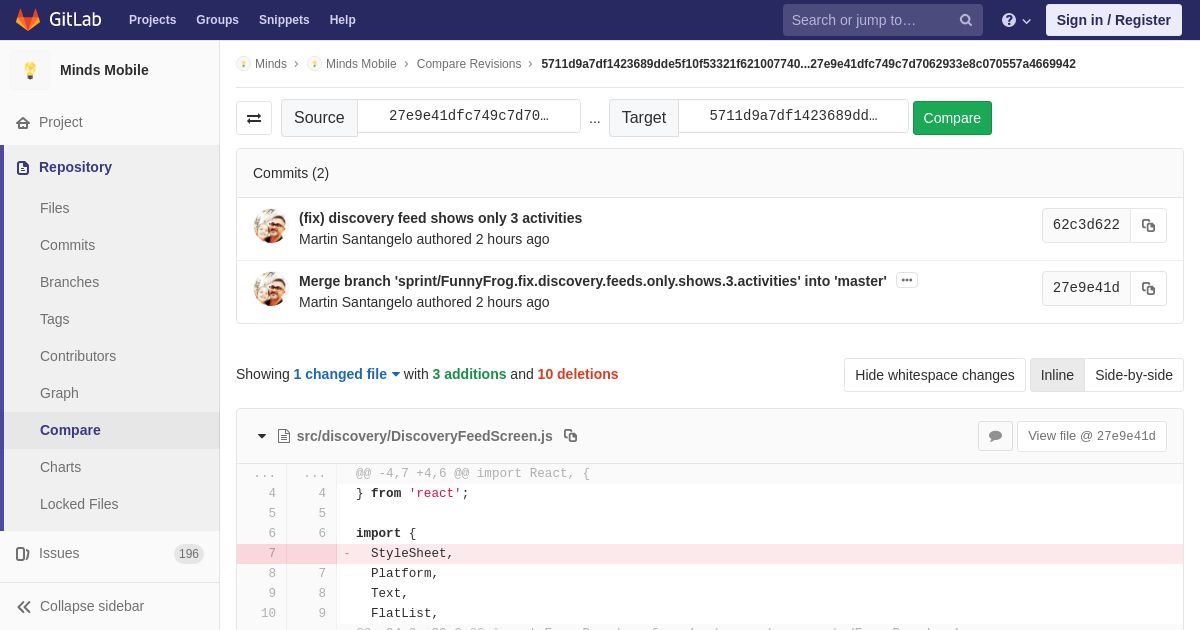Collapse the DiscoveryFeedScreen.js diff
This screenshot has width=1200, height=630.
(262, 436)
